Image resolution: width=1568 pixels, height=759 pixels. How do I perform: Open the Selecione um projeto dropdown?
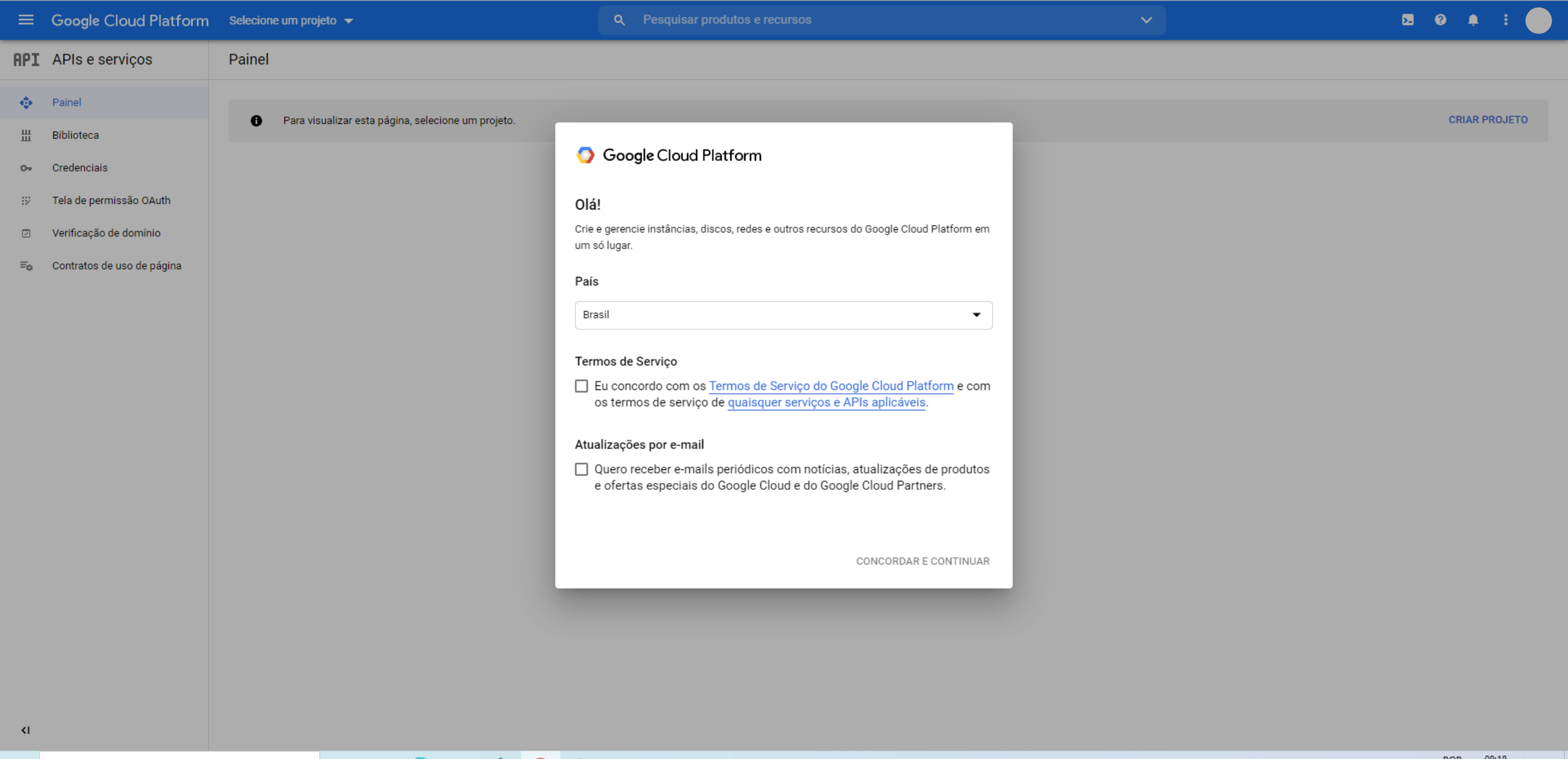[x=291, y=20]
